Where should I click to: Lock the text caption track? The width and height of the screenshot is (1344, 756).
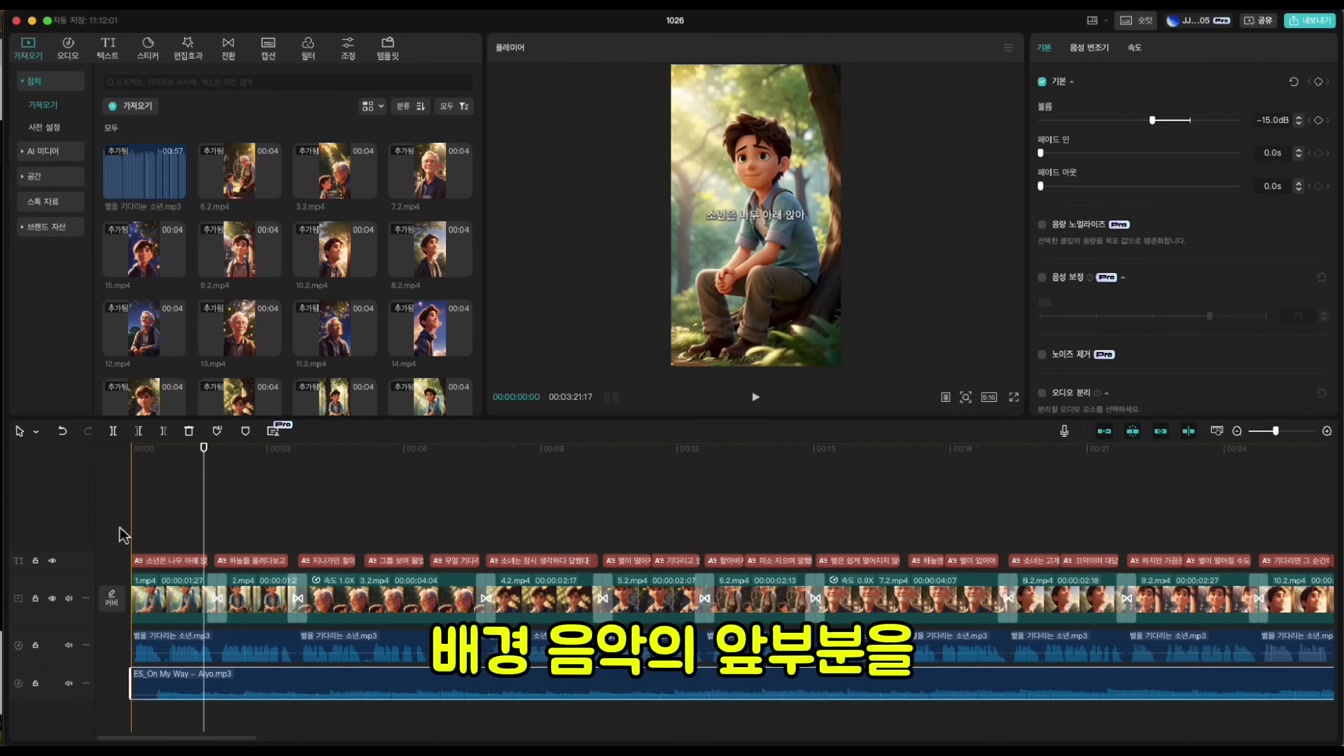(35, 561)
